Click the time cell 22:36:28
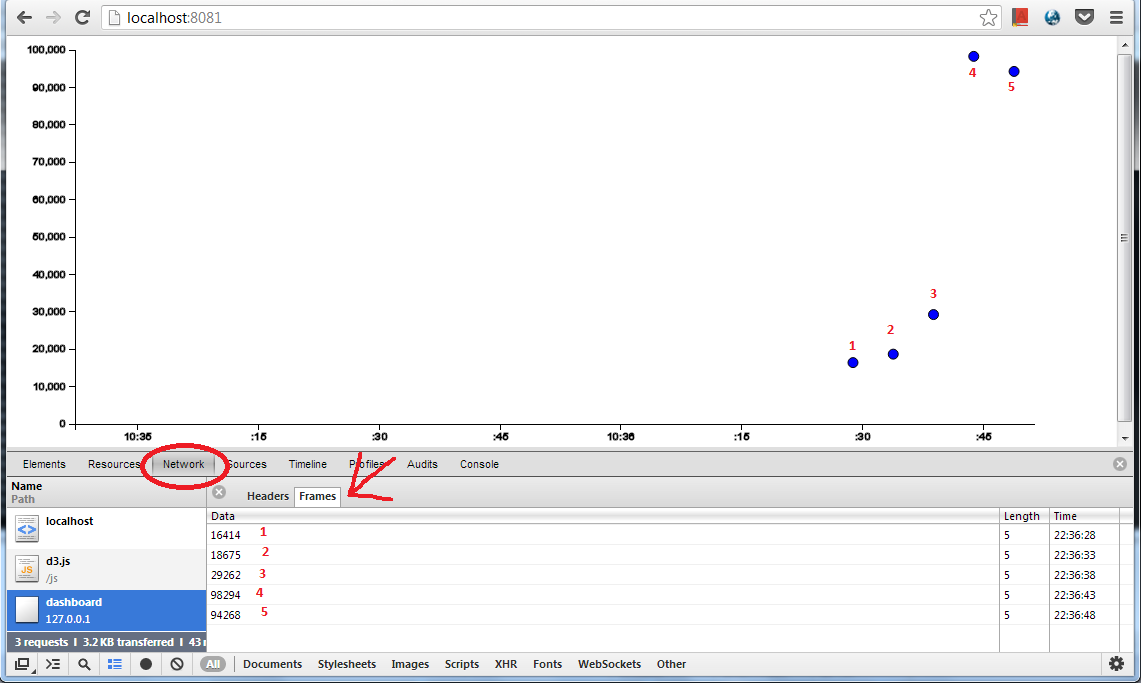Image resolution: width=1141 pixels, height=683 pixels. click(1074, 535)
